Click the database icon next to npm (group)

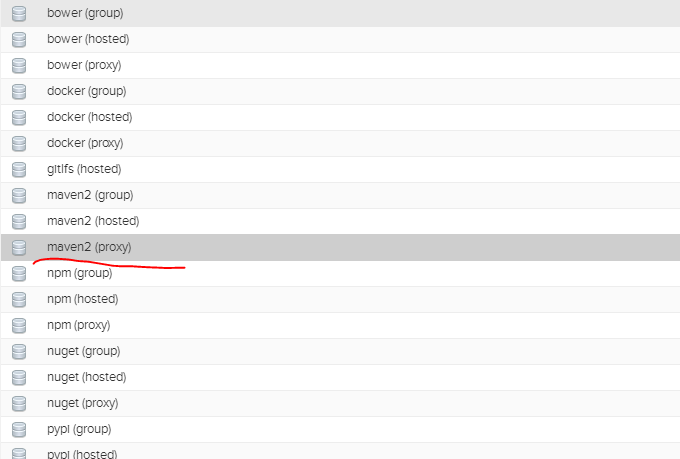tap(19, 274)
